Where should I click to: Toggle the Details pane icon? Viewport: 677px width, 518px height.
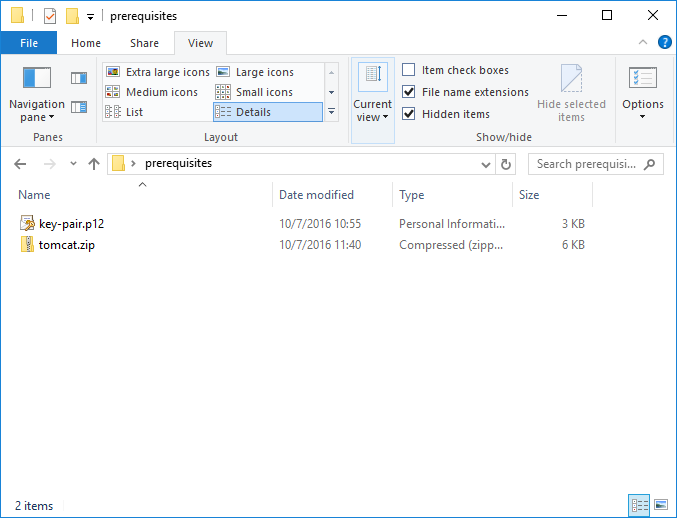click(x=79, y=107)
